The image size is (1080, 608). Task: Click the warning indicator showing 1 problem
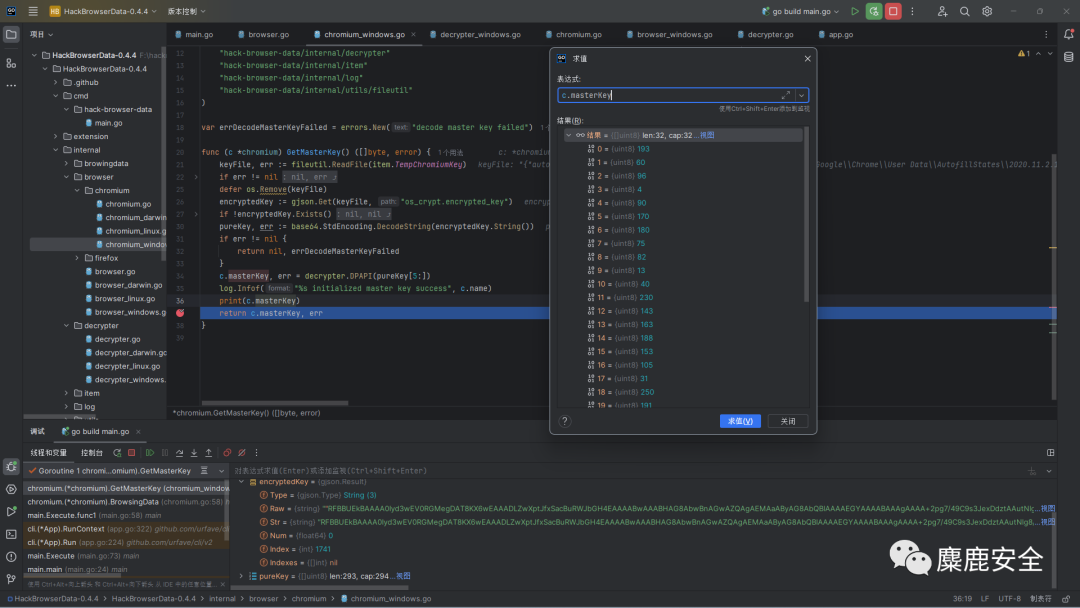pos(1024,54)
